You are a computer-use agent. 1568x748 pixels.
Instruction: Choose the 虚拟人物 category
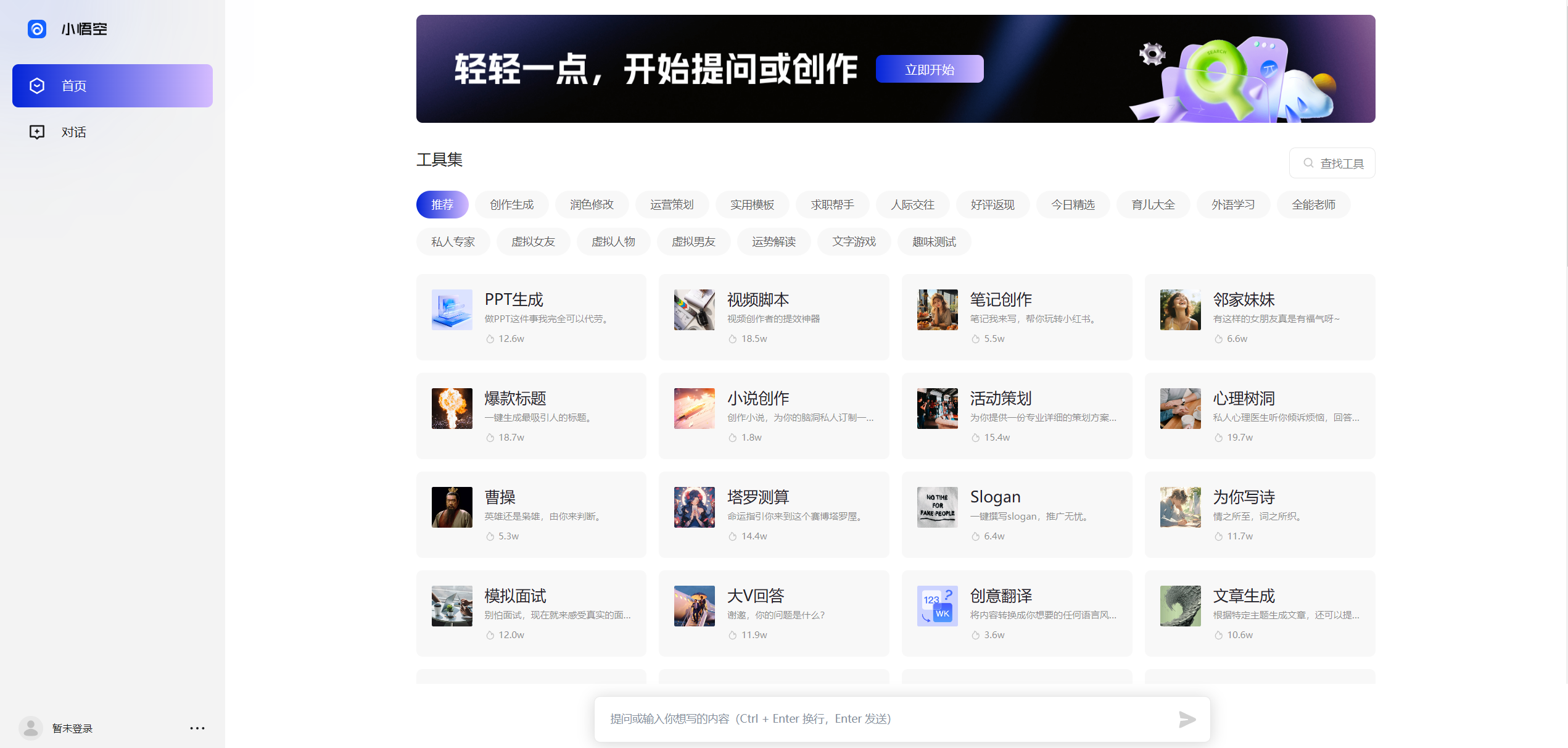[613, 242]
